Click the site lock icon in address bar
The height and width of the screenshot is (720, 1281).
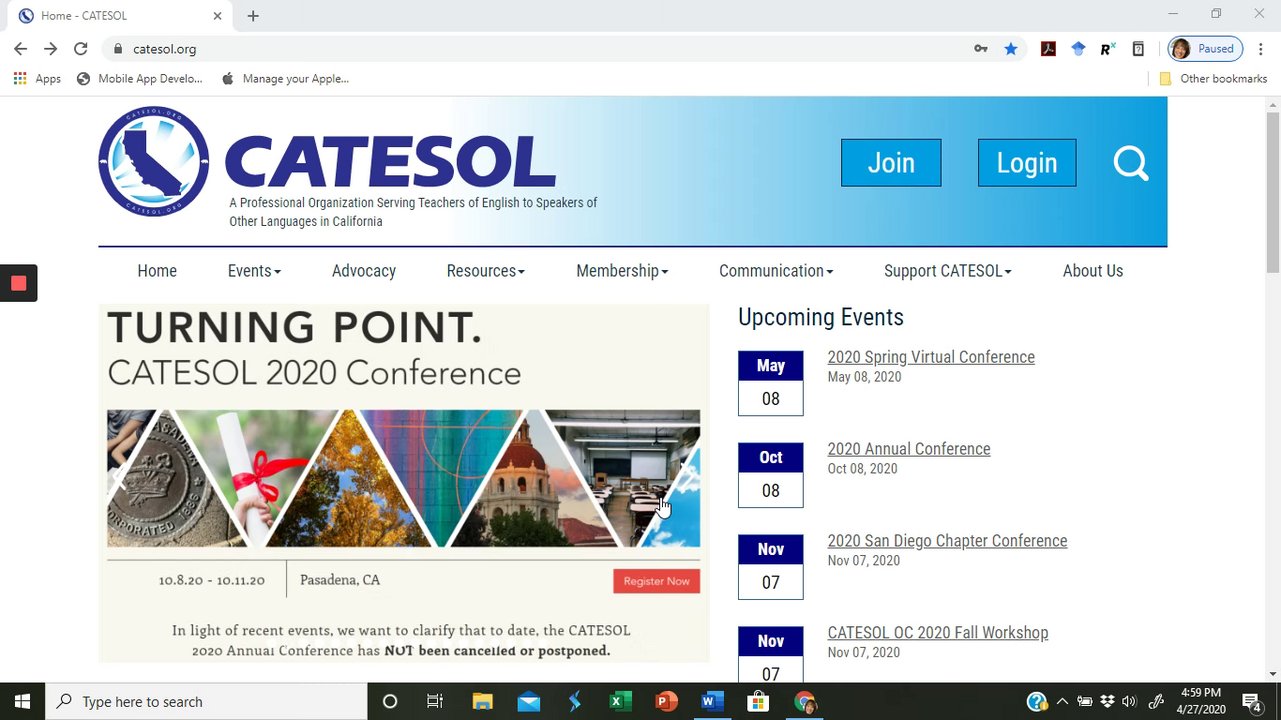(x=118, y=49)
